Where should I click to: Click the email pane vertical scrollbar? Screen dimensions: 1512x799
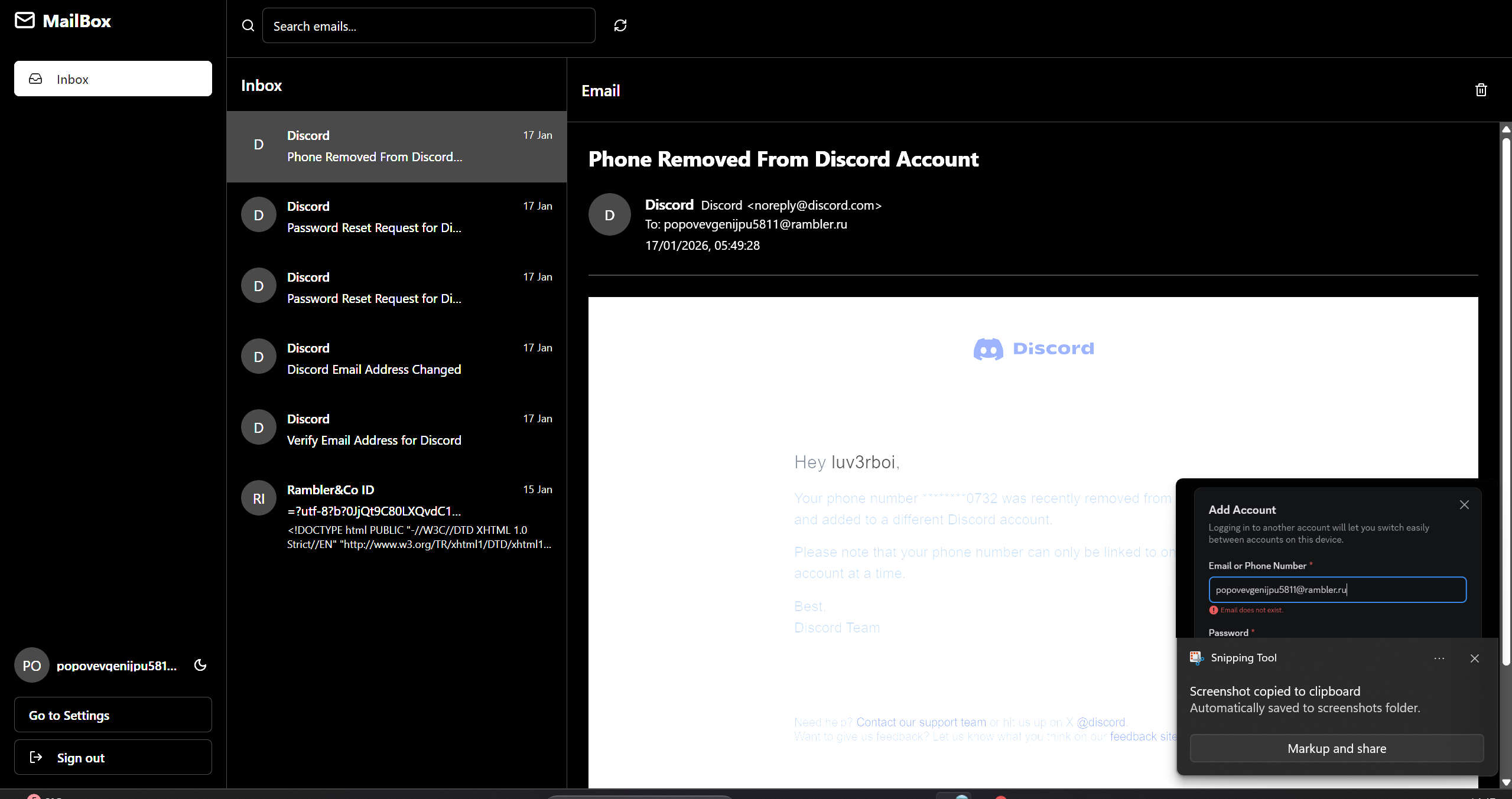[1506, 402]
